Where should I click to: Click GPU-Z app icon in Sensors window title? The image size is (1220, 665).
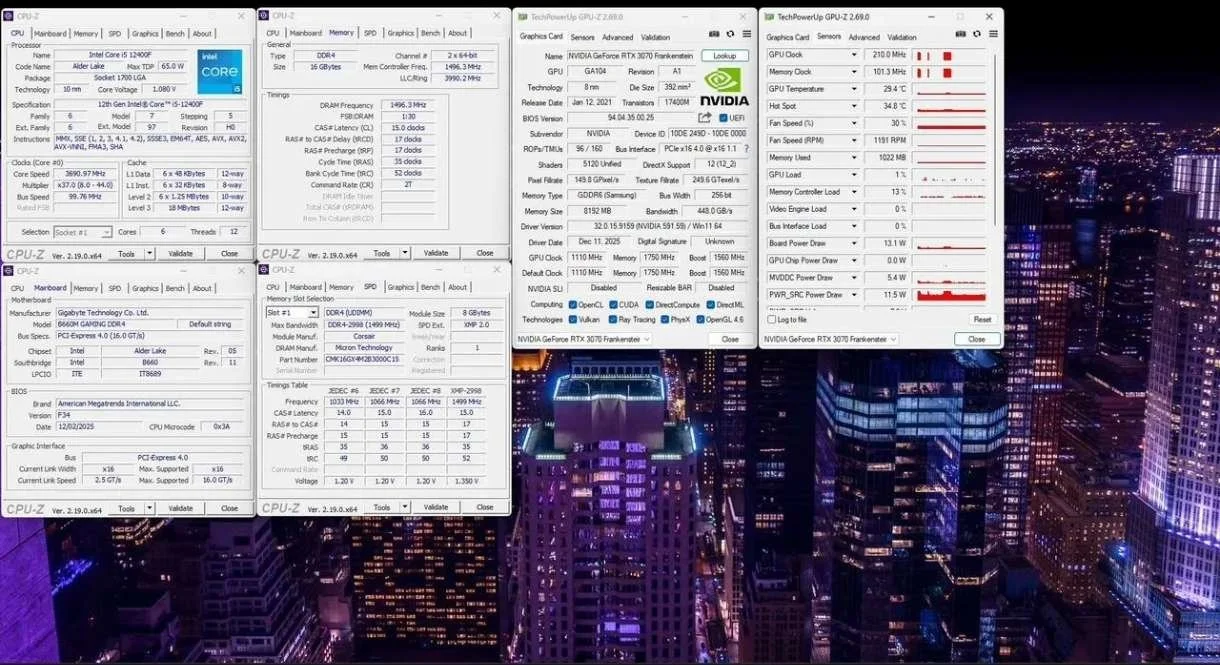[x=768, y=17]
